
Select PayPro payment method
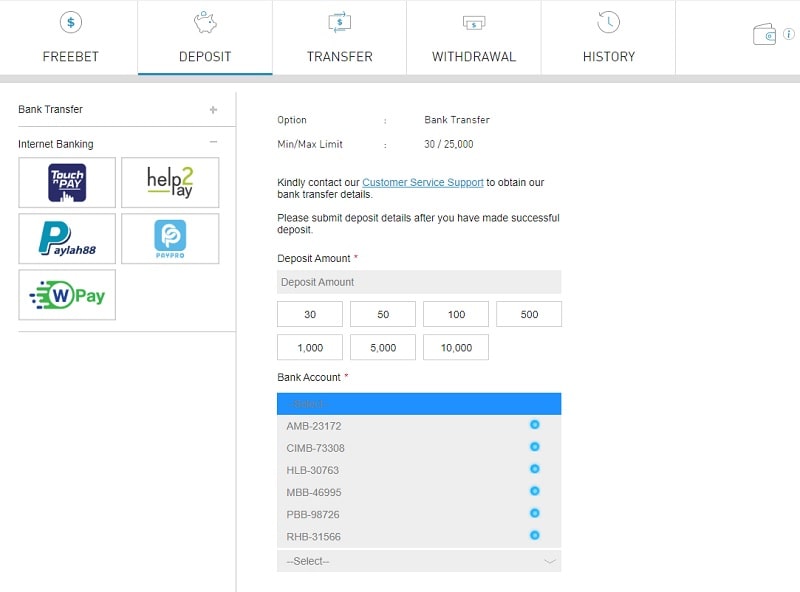[x=170, y=239]
